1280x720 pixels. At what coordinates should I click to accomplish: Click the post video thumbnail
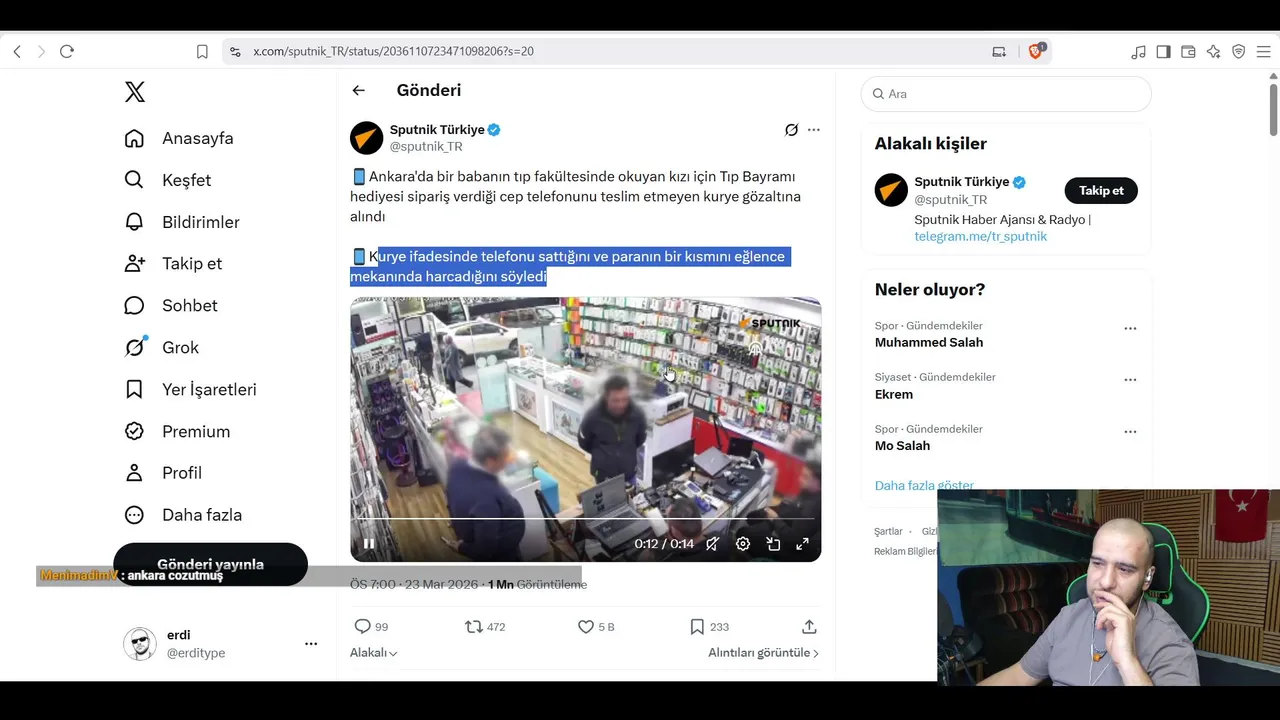[x=585, y=429]
